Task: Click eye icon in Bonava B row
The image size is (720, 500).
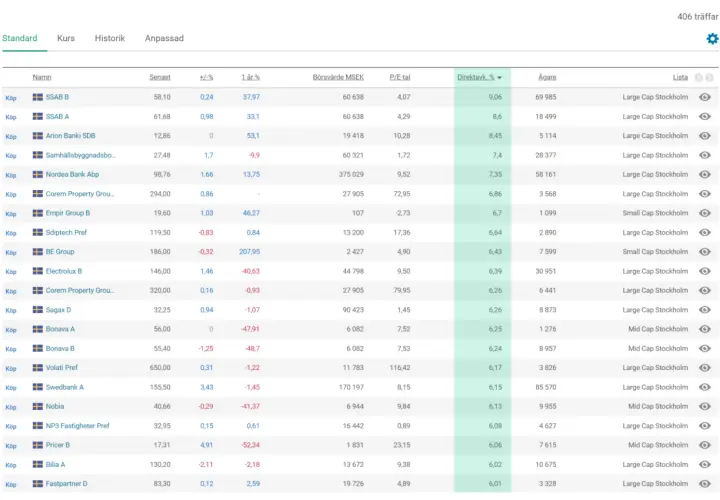Action: (x=705, y=348)
